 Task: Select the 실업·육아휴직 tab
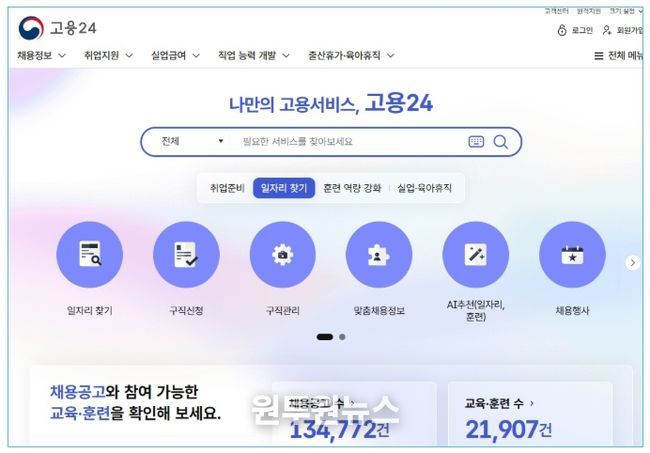click(x=424, y=188)
